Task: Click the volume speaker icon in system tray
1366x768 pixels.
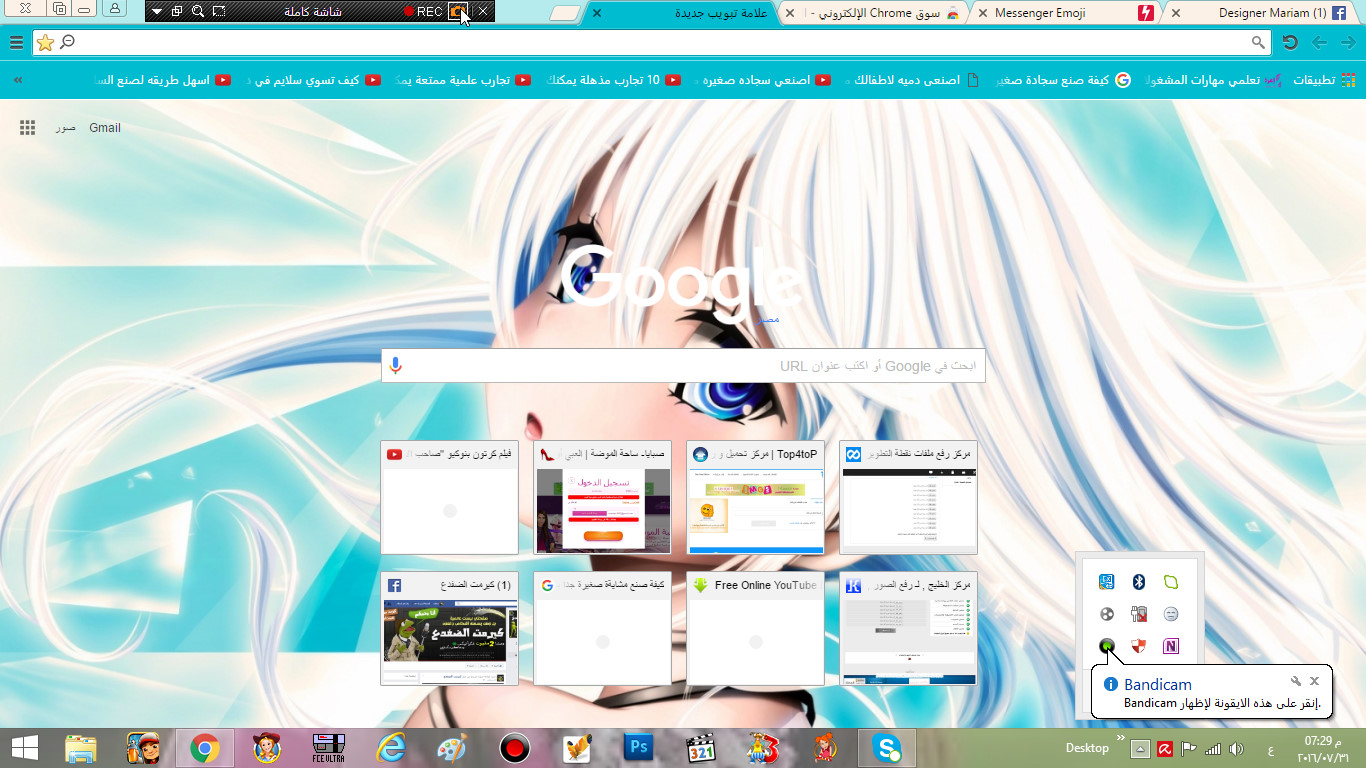Action: 1236,748
